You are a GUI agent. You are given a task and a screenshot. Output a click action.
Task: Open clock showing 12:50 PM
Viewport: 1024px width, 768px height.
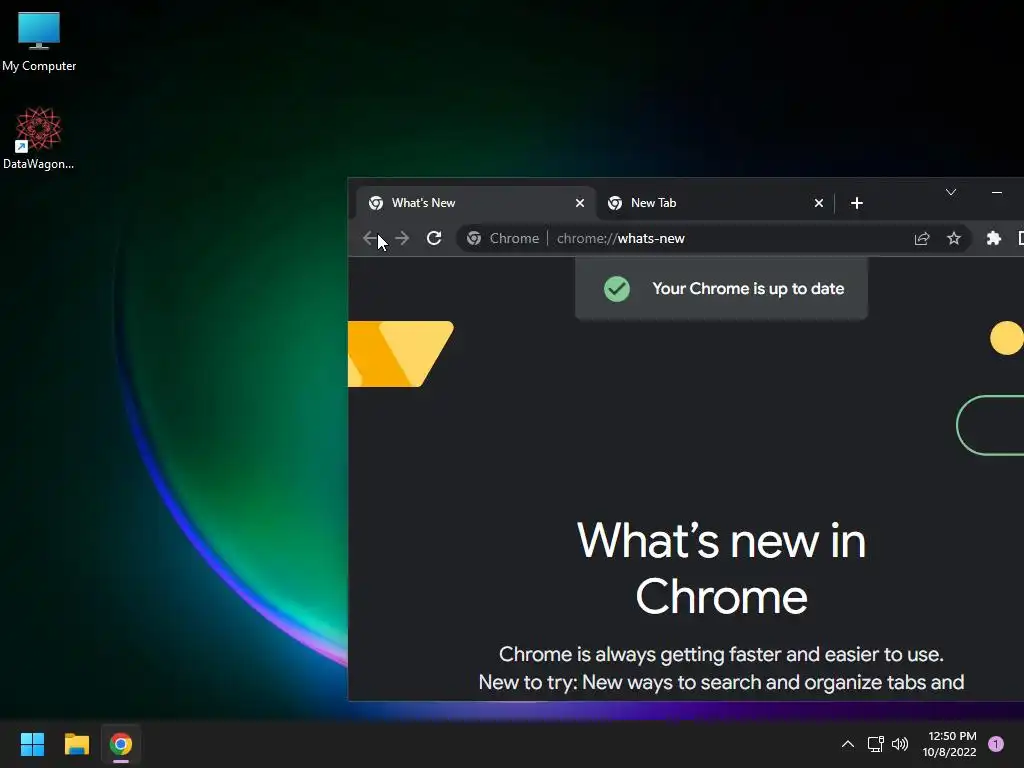click(x=950, y=744)
